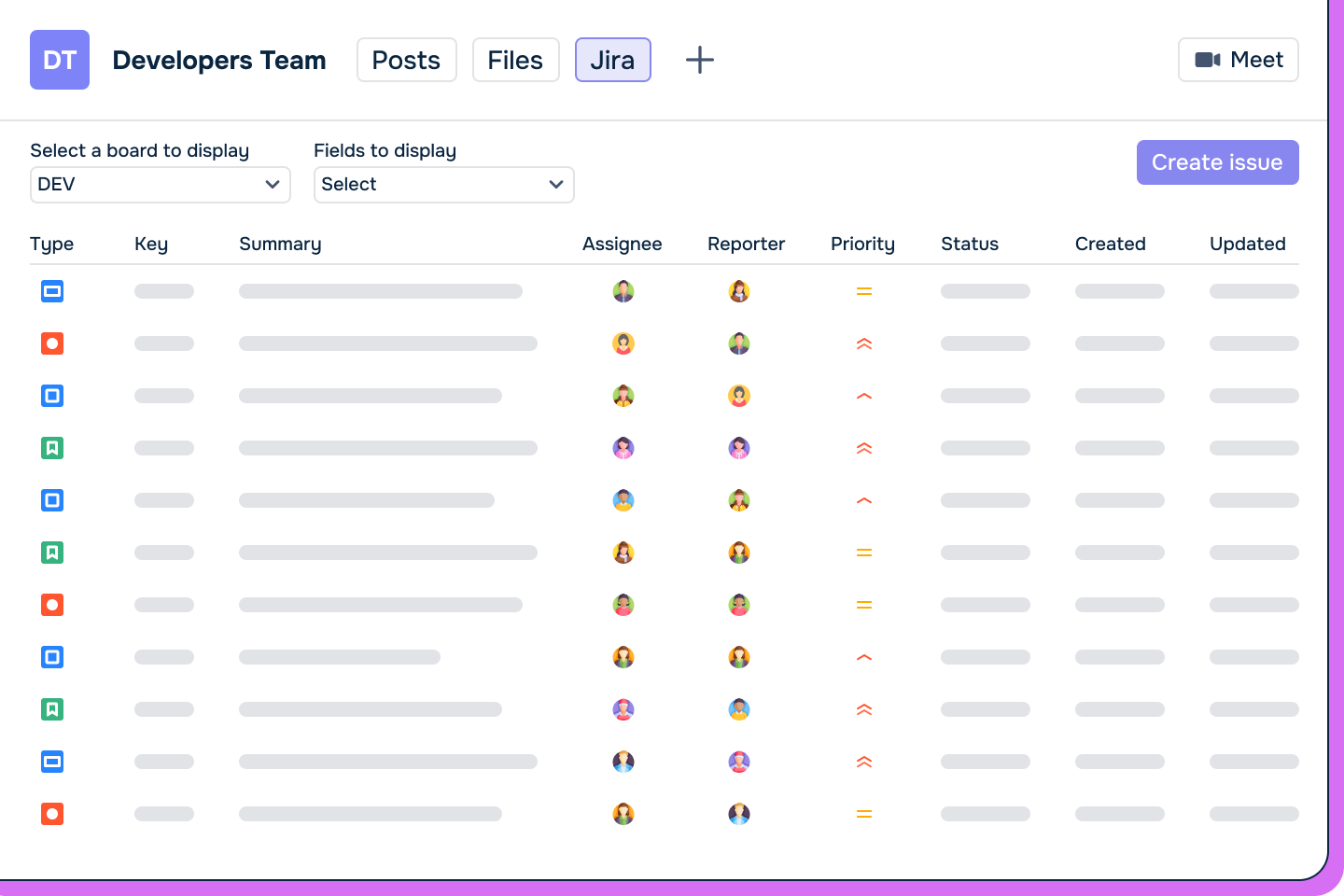Image resolution: width=1344 pixels, height=896 pixels.
Task: Click the Create issue button
Action: coord(1217,162)
